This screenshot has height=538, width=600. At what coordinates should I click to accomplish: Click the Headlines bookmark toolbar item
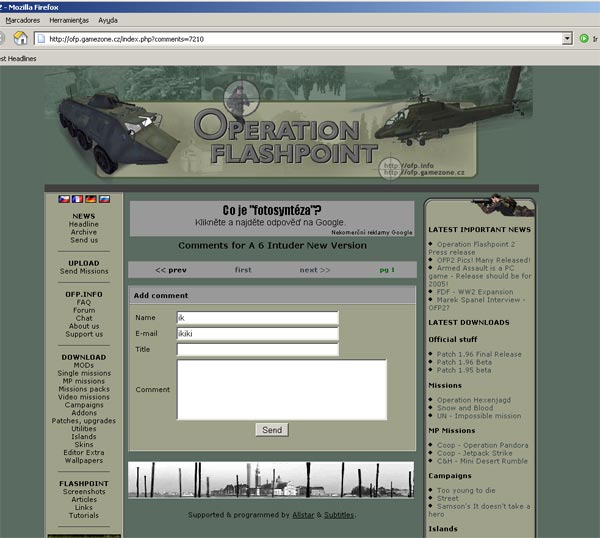(x=18, y=59)
